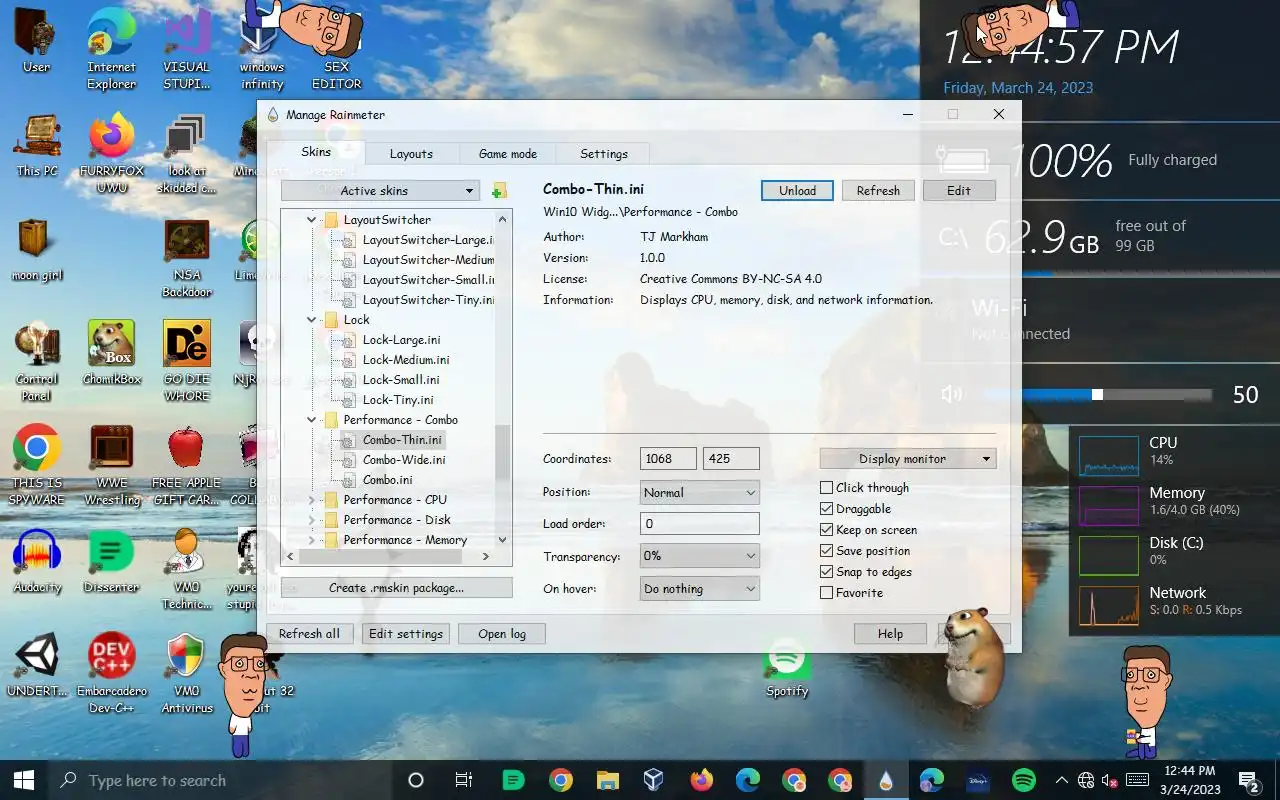Open Windows Start menu
Screen dimensions: 1280x800
coord(24,780)
